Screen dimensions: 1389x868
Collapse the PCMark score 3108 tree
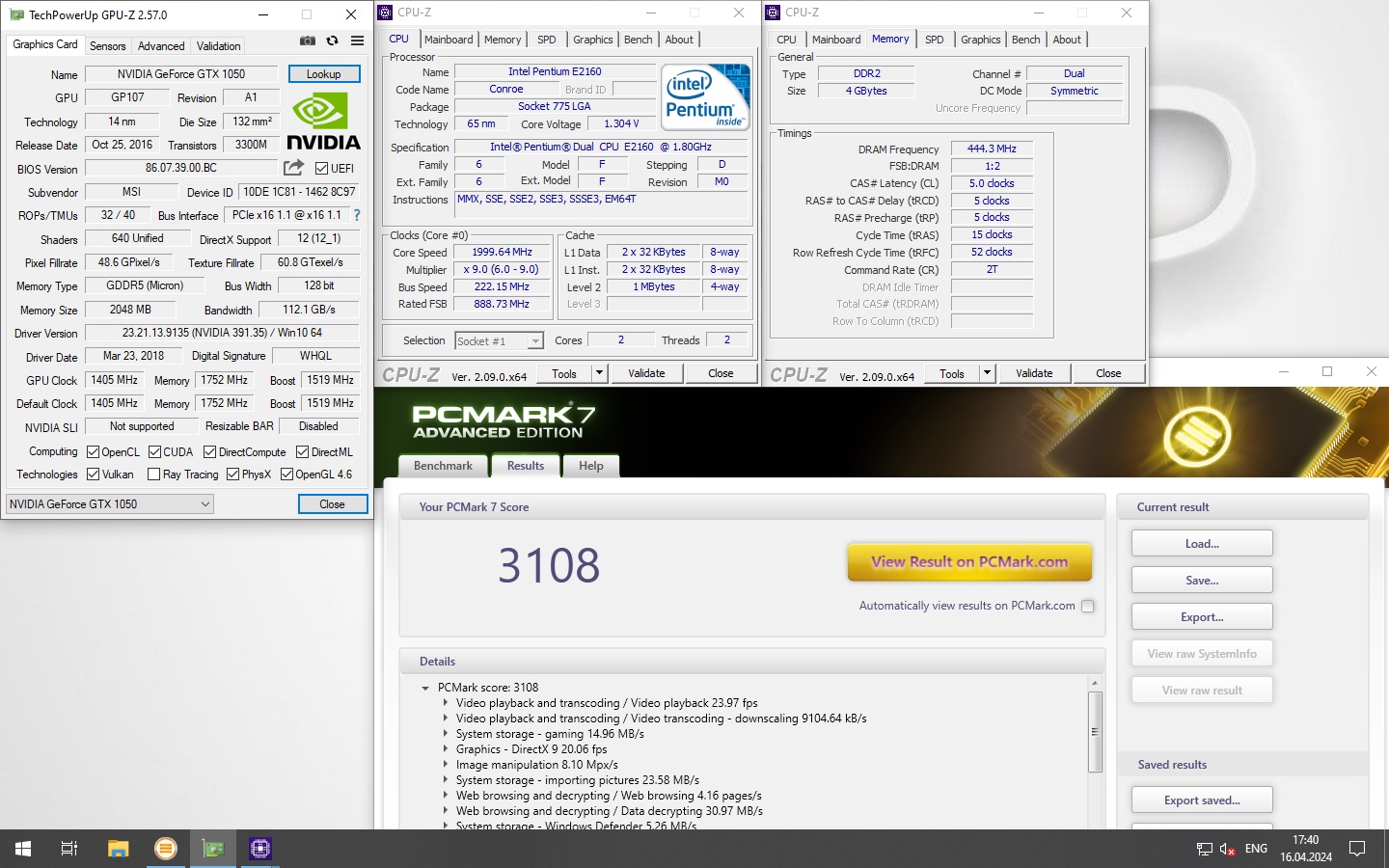(x=424, y=688)
